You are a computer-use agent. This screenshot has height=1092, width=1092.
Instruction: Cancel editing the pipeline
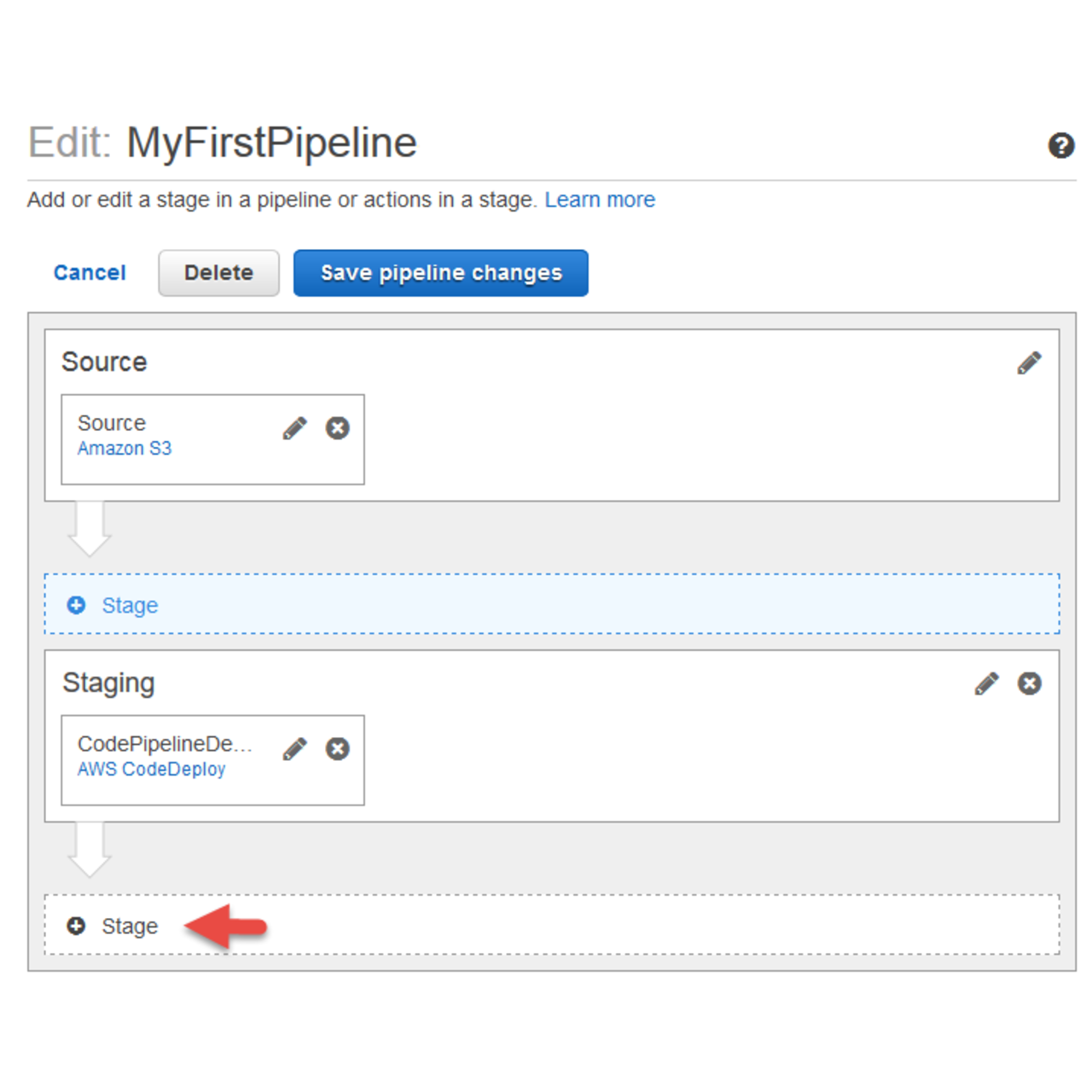tap(90, 273)
